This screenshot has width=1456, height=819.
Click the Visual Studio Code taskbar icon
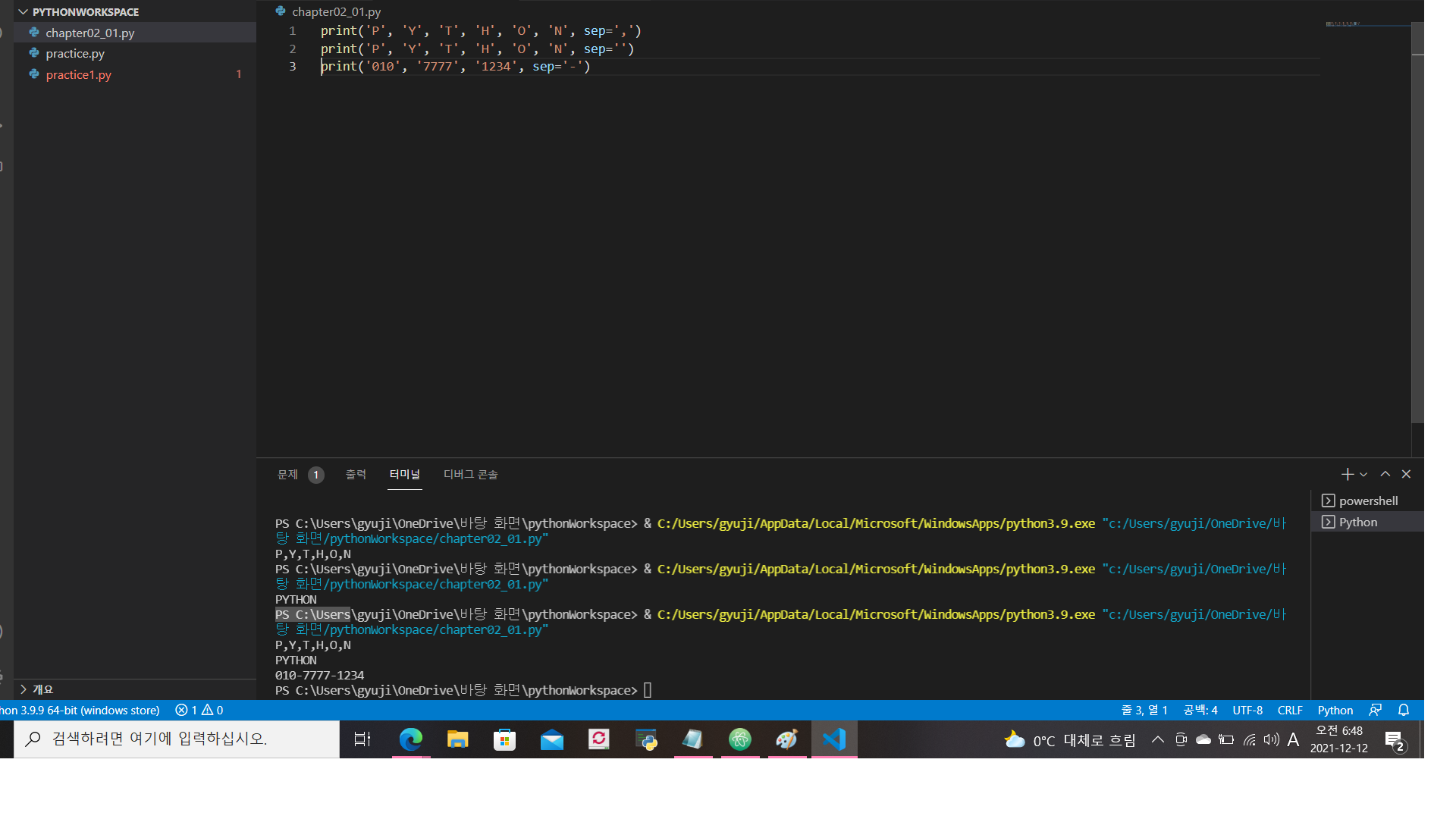834,739
